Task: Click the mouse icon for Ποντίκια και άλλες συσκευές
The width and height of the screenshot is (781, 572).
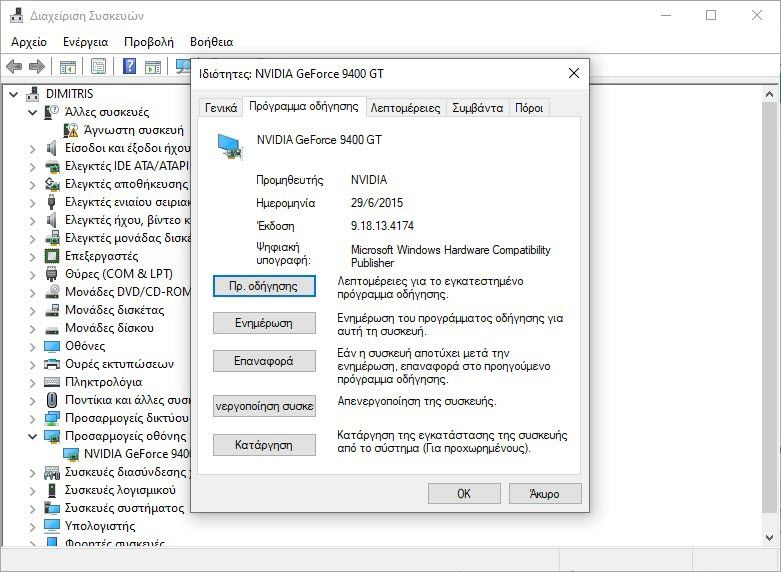Action: (x=51, y=400)
